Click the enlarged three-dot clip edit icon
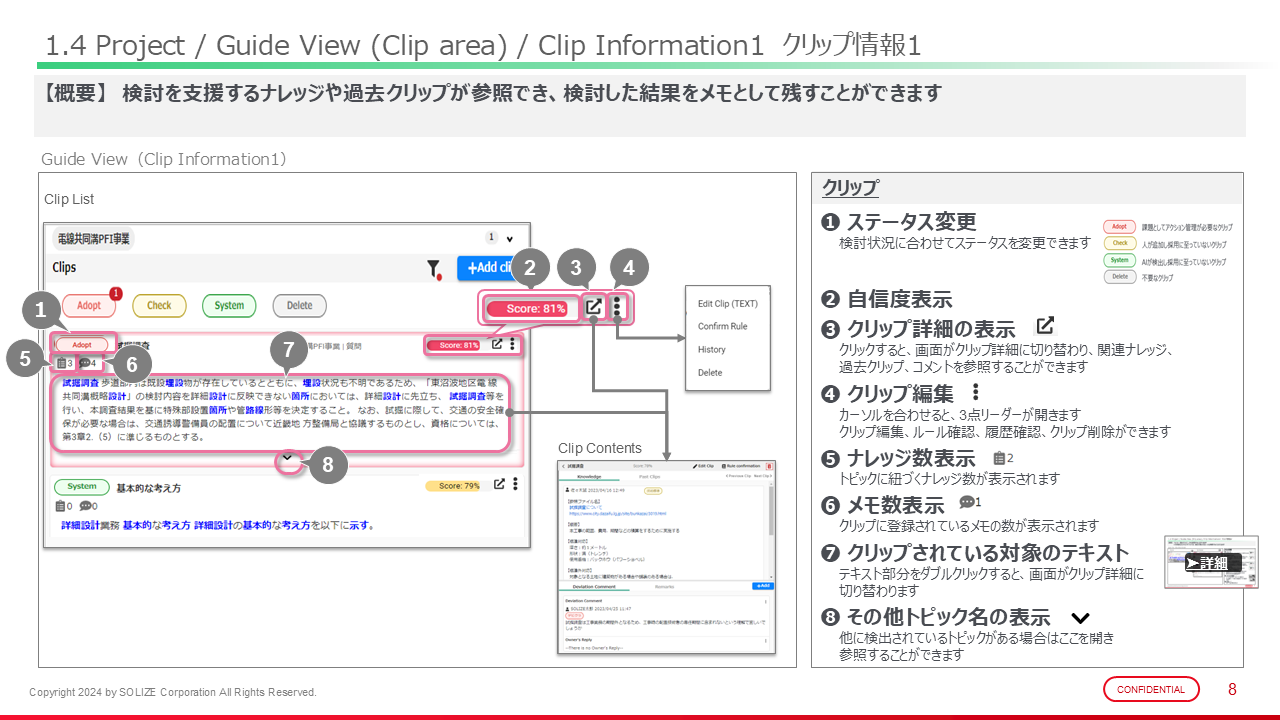The width and height of the screenshot is (1280, 720). (x=618, y=308)
